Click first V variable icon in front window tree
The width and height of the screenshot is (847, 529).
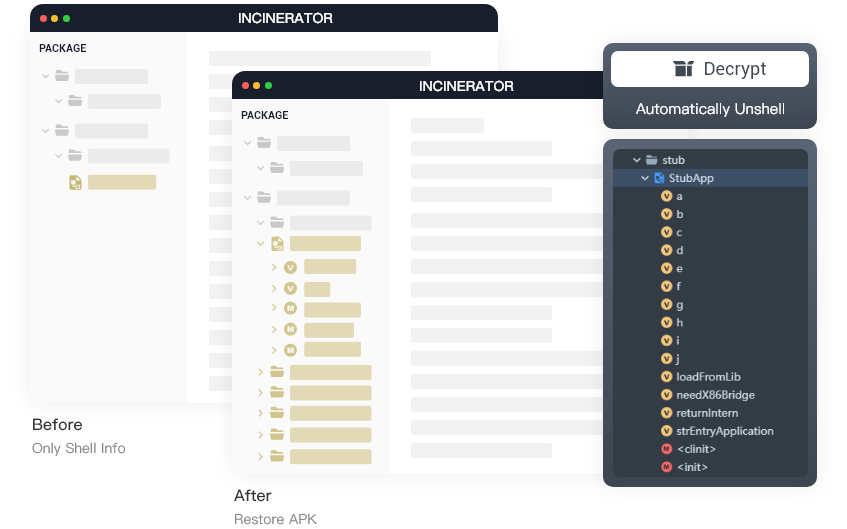291,267
